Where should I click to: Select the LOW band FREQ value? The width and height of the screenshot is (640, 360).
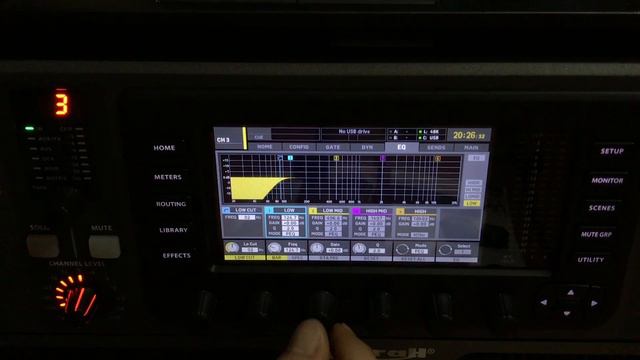[290, 218]
